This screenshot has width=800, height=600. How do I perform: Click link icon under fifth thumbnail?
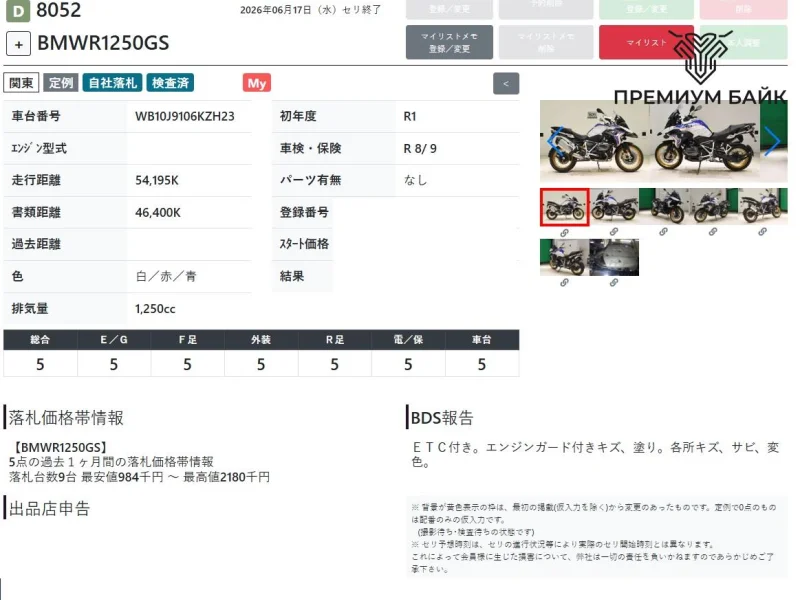[762, 232]
